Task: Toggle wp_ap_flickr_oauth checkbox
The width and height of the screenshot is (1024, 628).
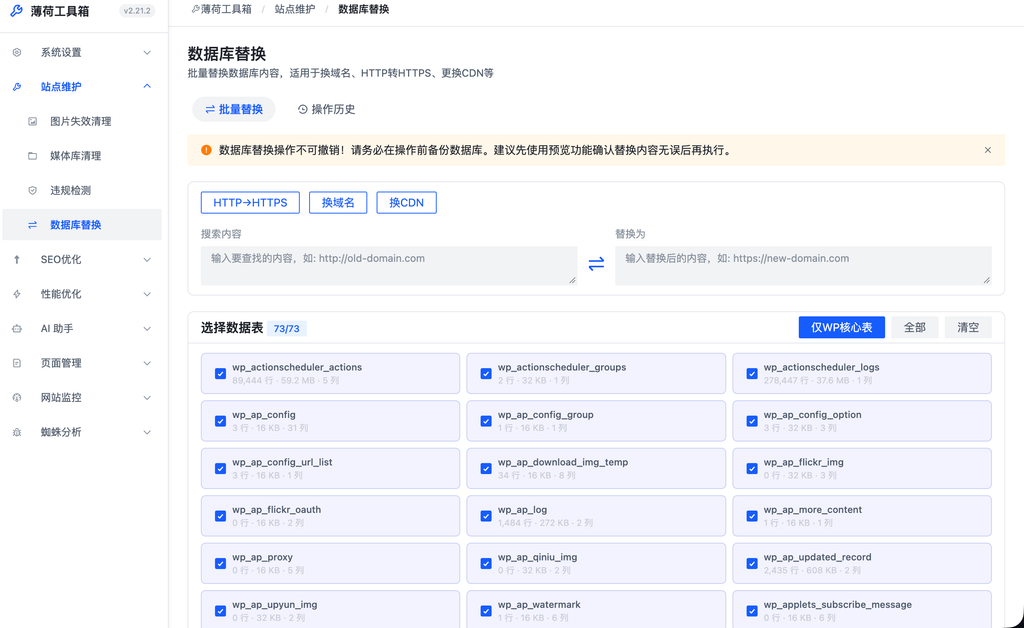Action: pyautogui.click(x=221, y=516)
